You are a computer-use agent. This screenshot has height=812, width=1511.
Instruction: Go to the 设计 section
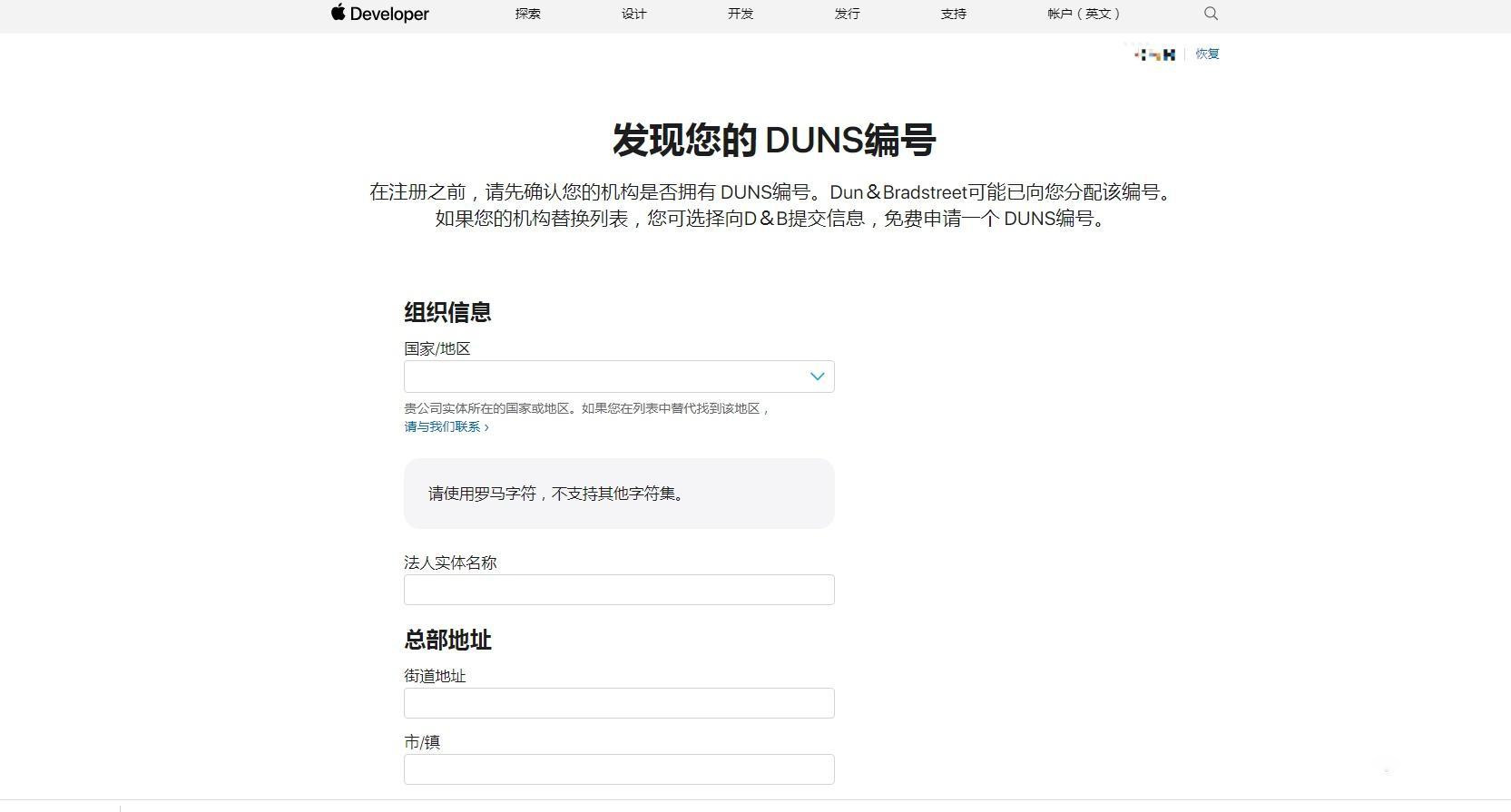633,14
